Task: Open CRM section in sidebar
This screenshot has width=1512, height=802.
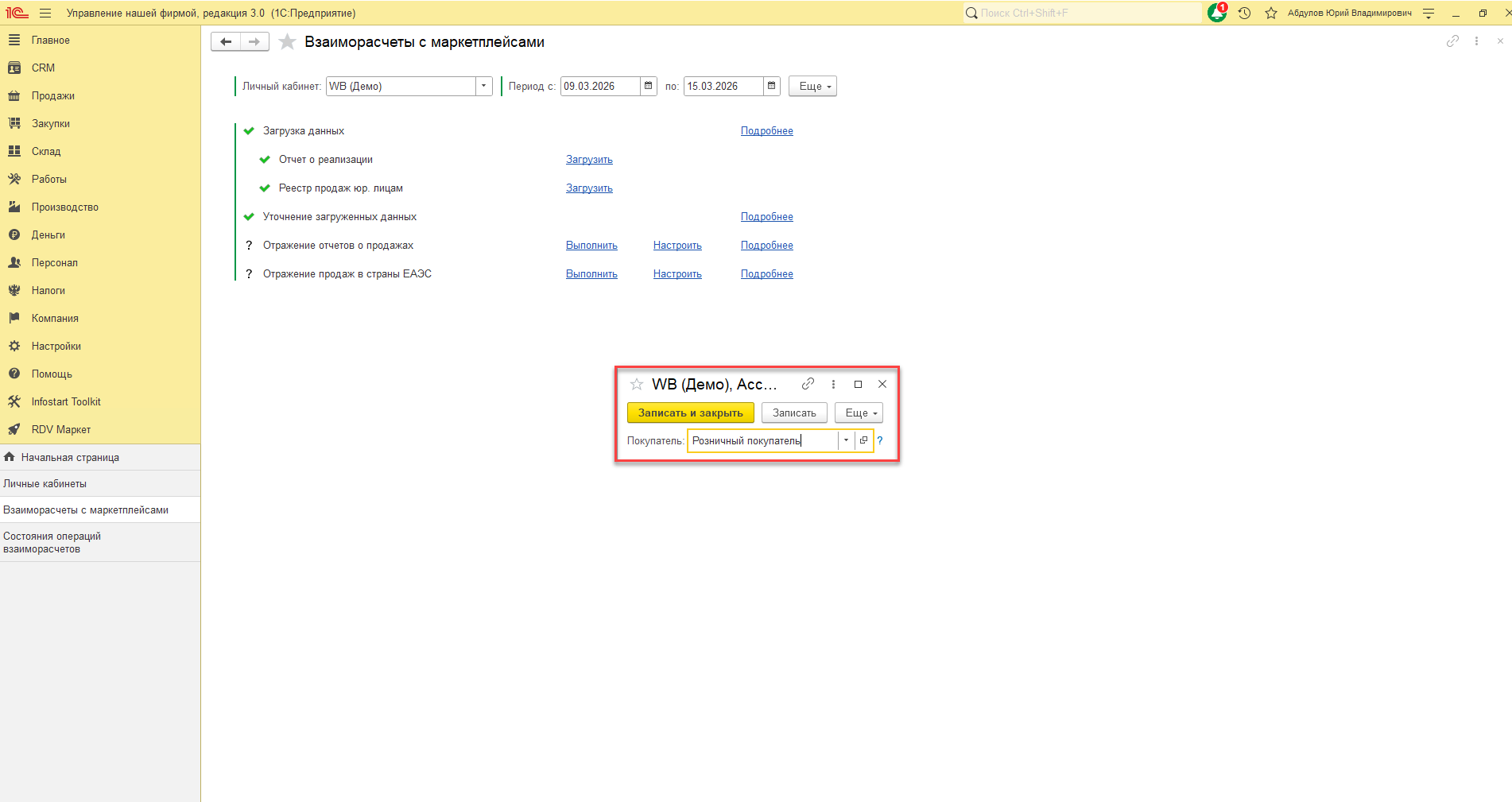Action: [x=100, y=68]
